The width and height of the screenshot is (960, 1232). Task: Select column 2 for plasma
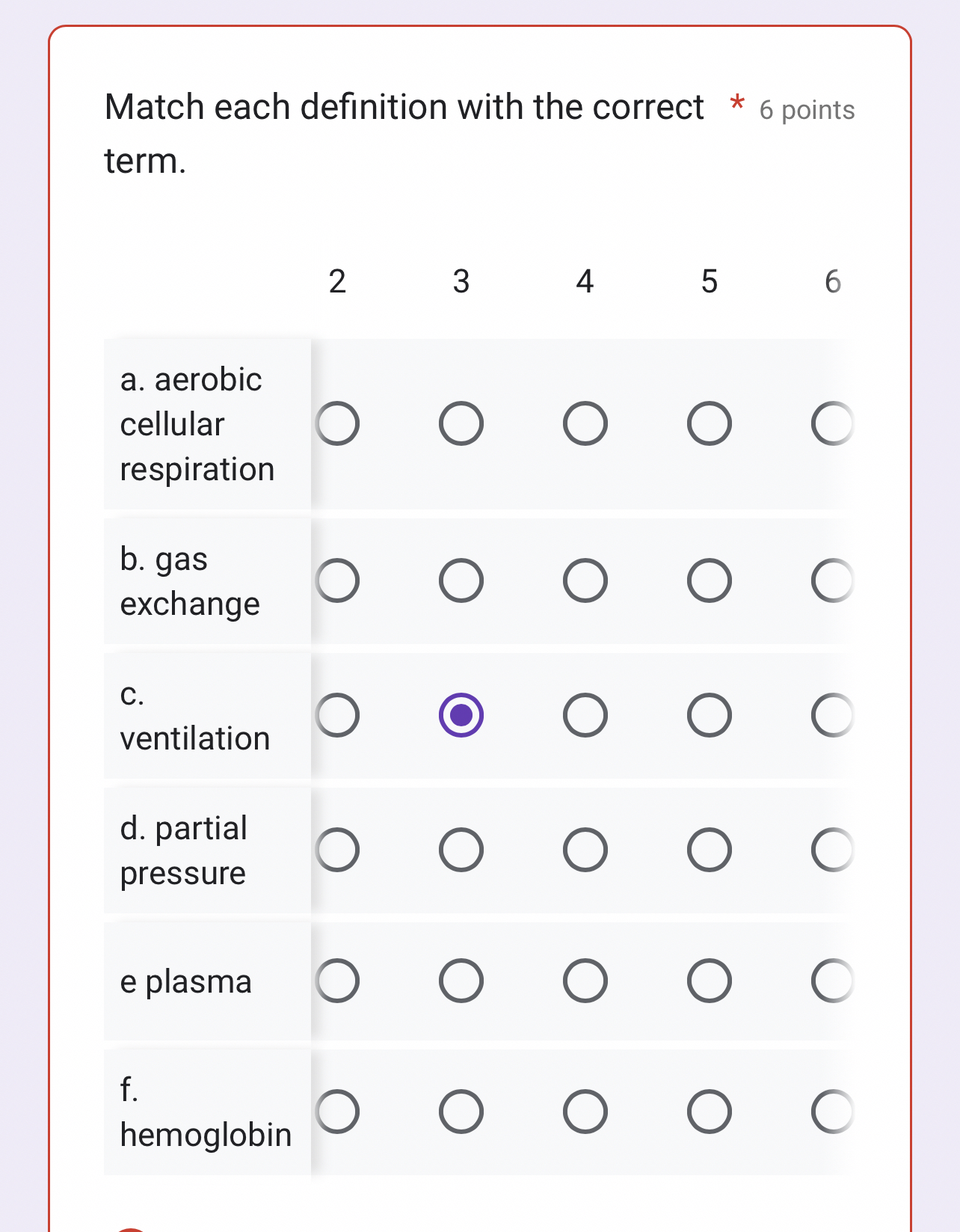337,981
